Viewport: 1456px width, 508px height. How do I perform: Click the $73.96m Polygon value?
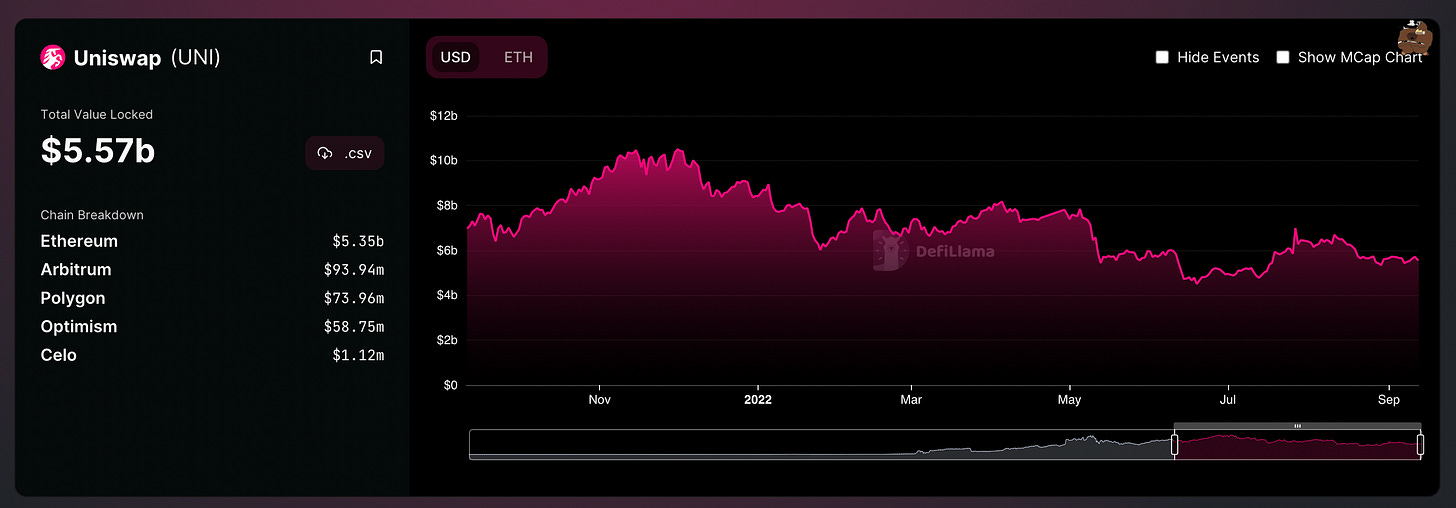click(x=354, y=298)
